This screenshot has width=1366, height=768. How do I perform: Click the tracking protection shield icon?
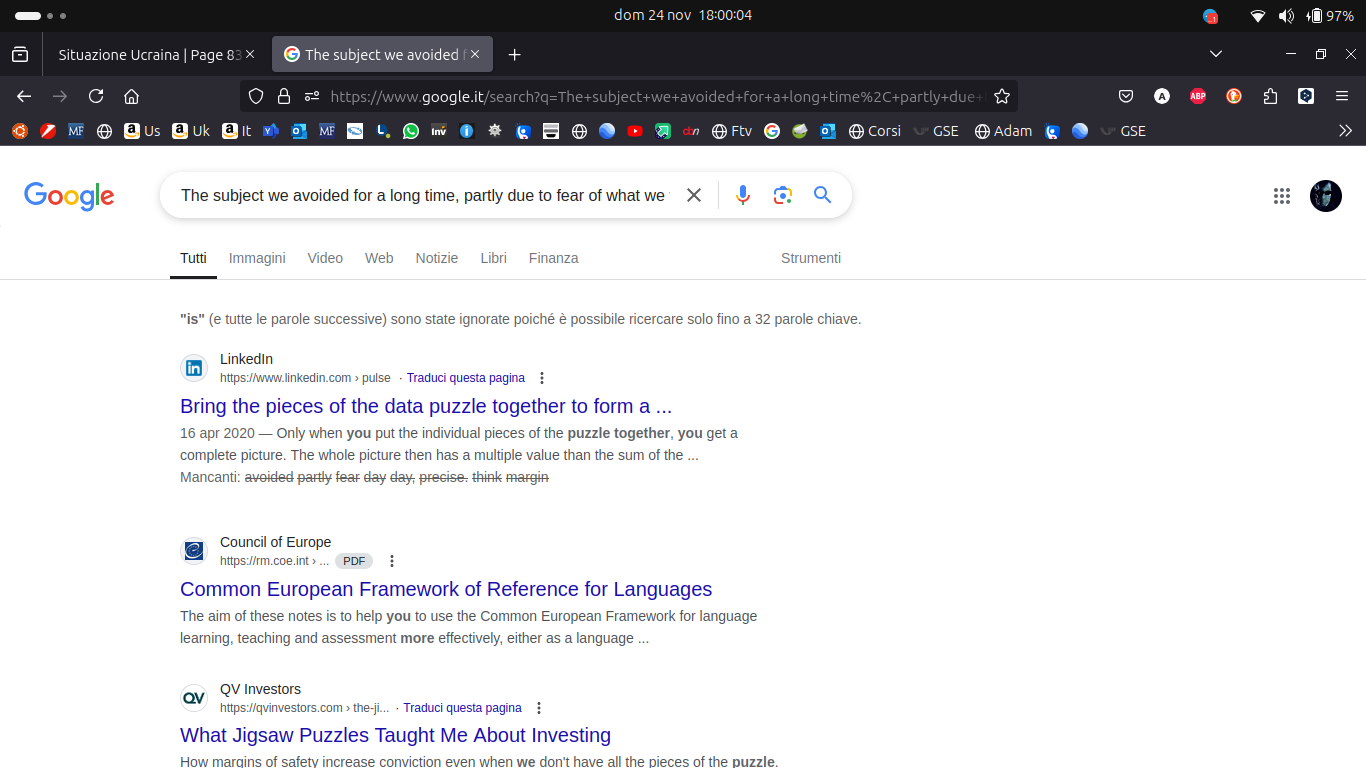click(x=256, y=96)
